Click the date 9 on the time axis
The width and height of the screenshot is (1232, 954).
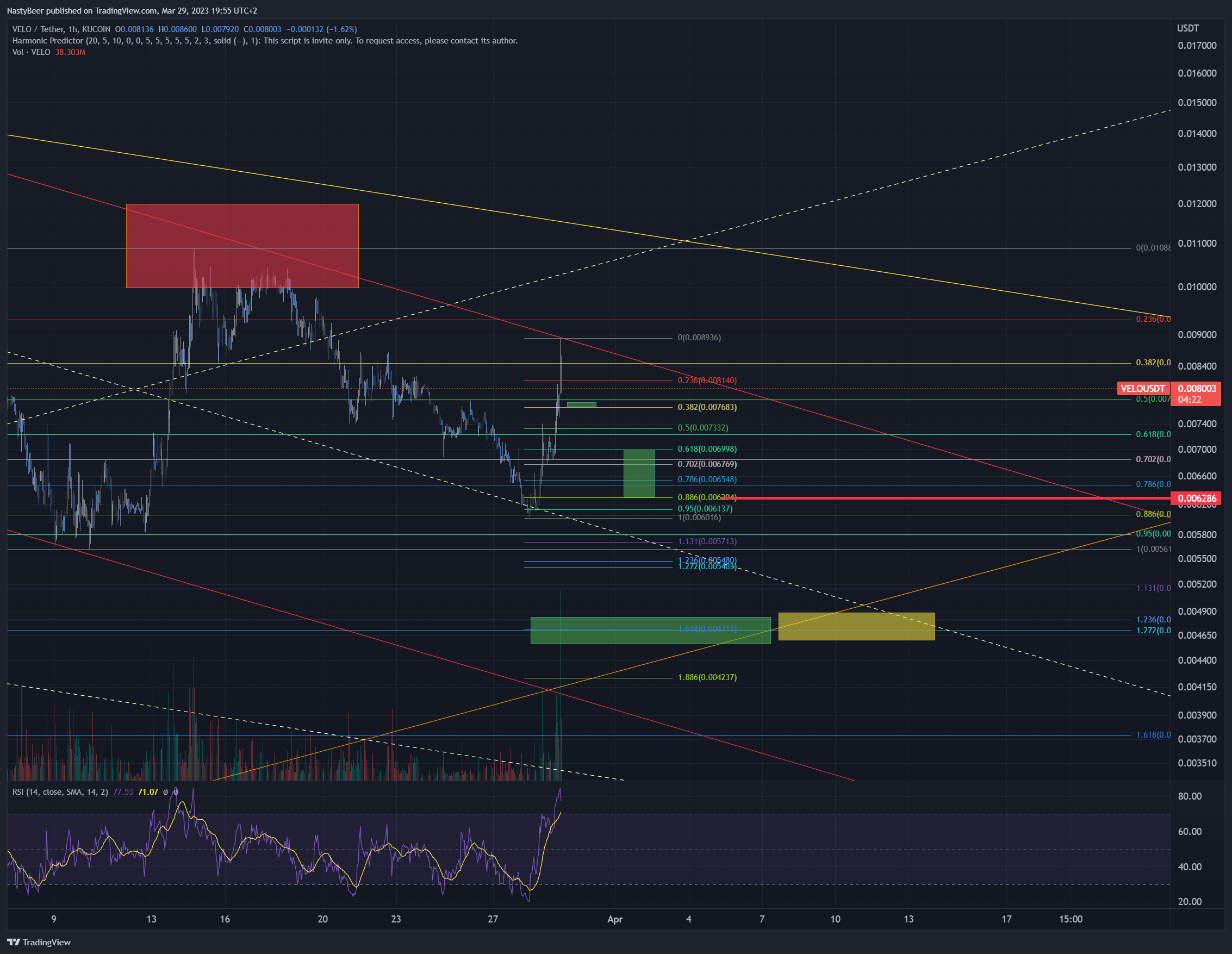tap(54, 919)
